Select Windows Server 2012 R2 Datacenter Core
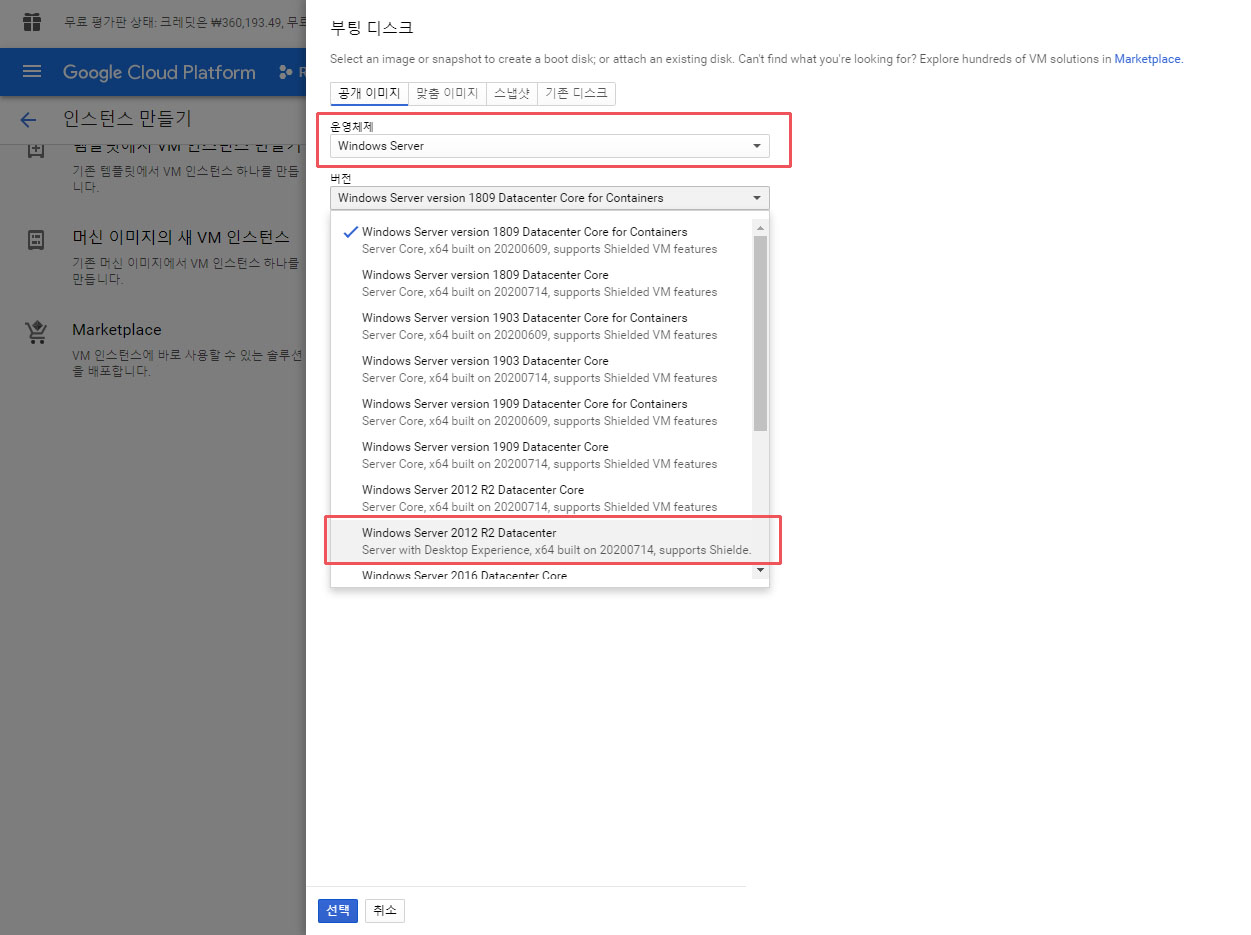The image size is (1251, 935). [540, 498]
